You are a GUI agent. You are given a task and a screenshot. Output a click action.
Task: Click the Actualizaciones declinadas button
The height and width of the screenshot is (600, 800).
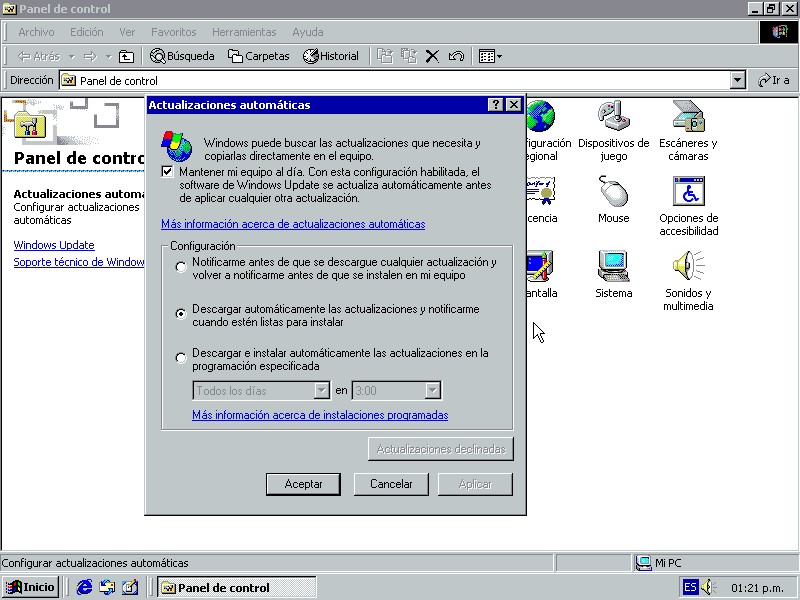tap(441, 449)
